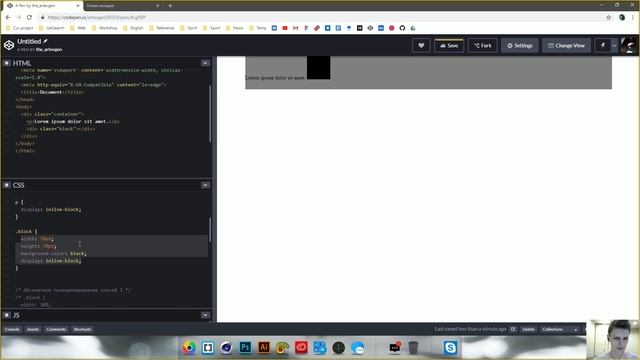
Task: Click the pencil icon to edit Untitled title
Action: tap(45, 41)
